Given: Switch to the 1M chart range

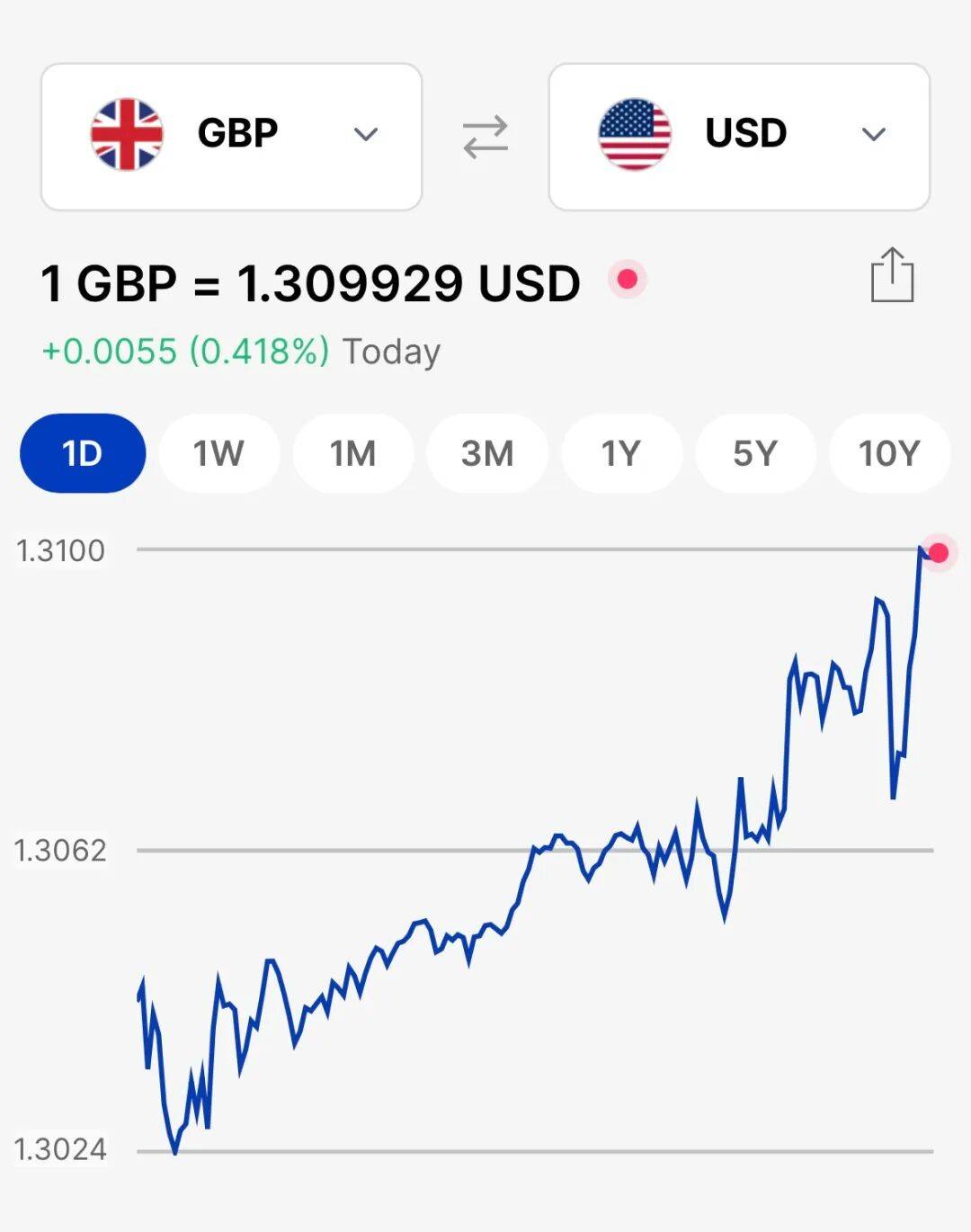Looking at the screenshot, I should point(352,453).
